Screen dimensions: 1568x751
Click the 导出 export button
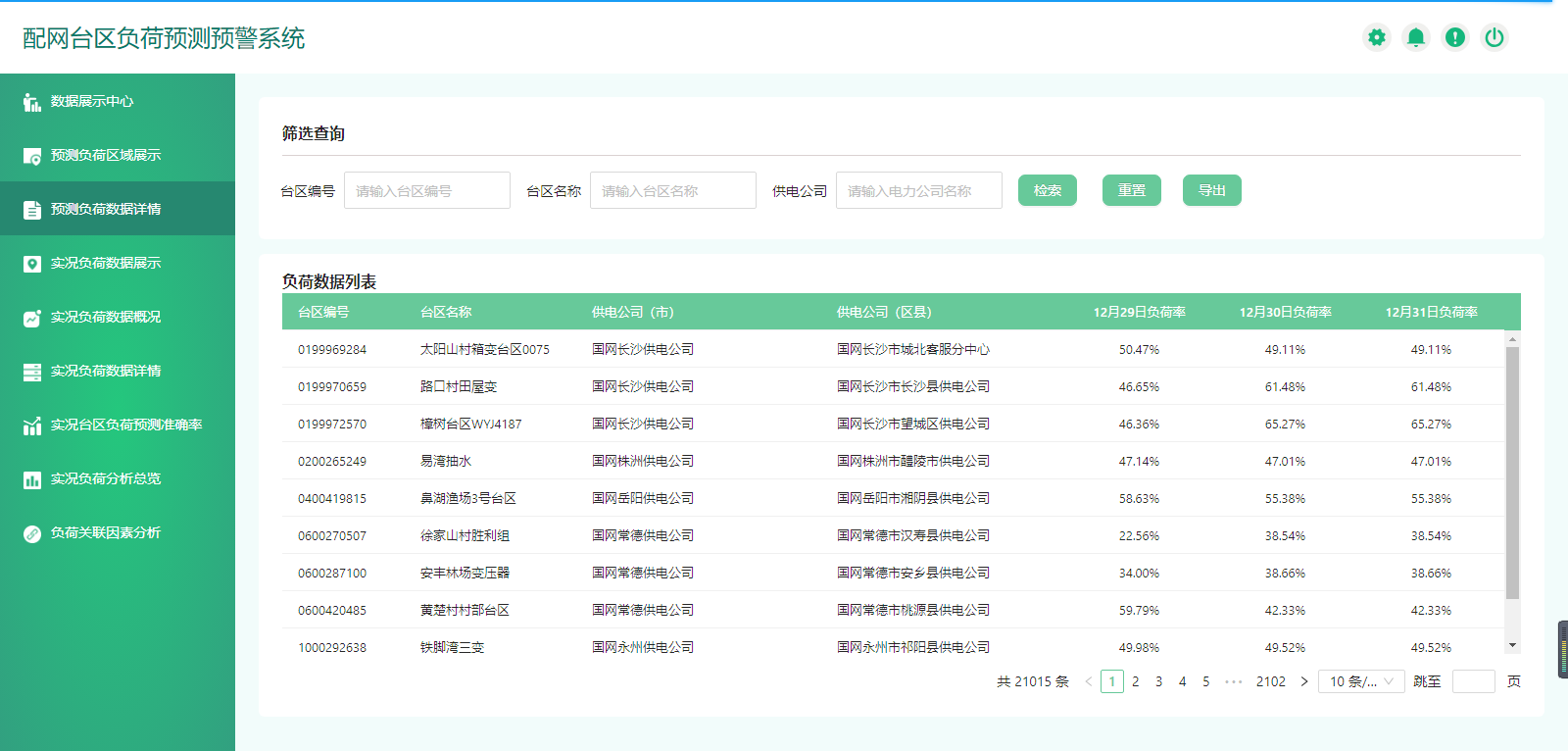pyautogui.click(x=1212, y=190)
